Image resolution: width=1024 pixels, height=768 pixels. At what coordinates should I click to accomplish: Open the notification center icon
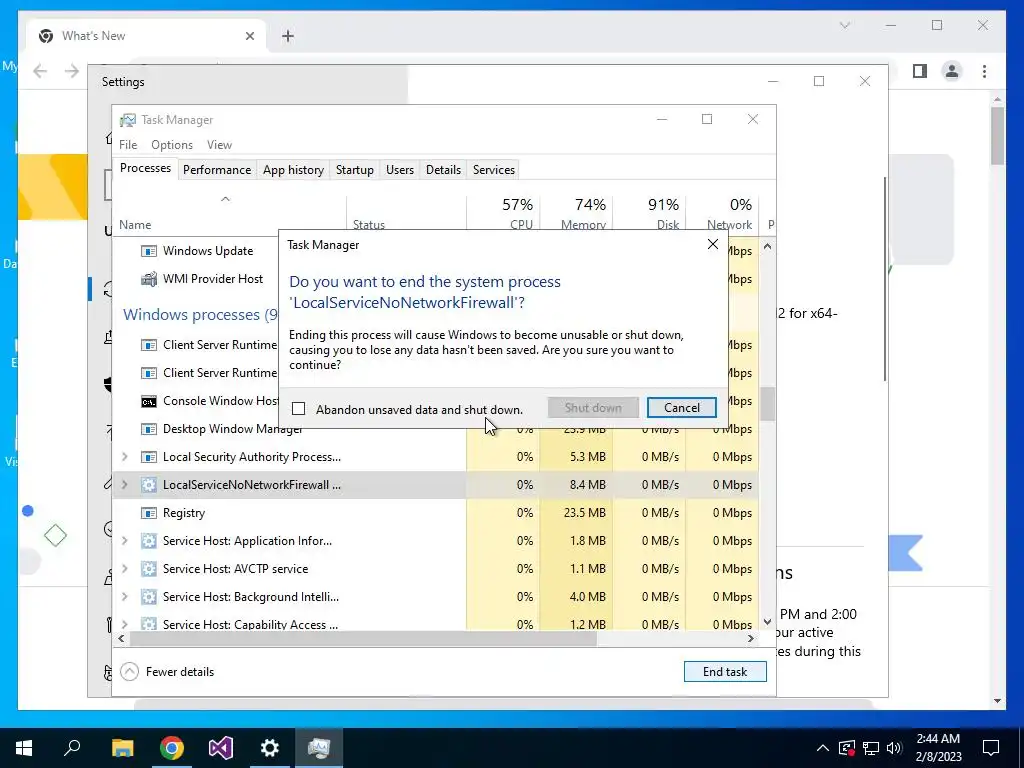[x=991, y=748]
